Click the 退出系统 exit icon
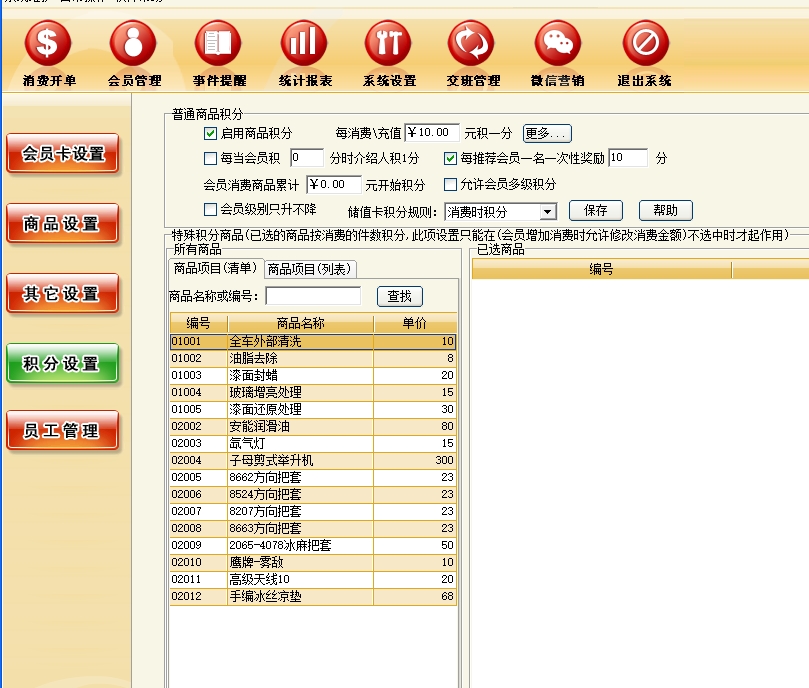This screenshot has width=809, height=688. click(x=645, y=43)
